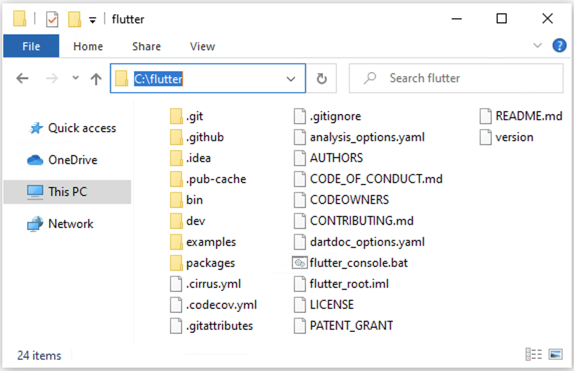The width and height of the screenshot is (574, 371).
Task: Open the Share ribbon tab
Action: 146,47
